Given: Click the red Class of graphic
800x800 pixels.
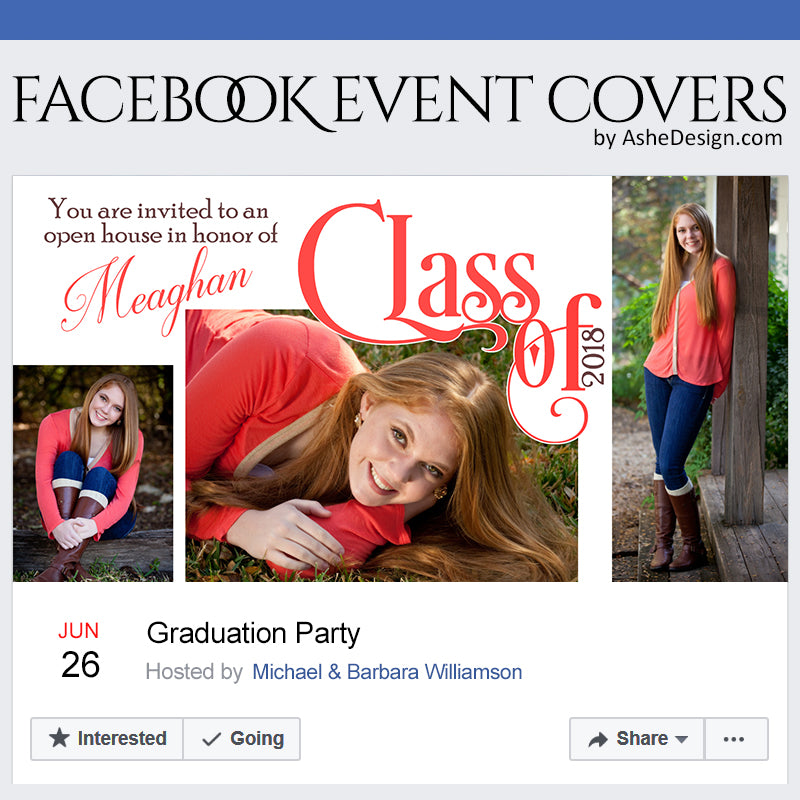Looking at the screenshot, I should pyautogui.click(x=440, y=280).
